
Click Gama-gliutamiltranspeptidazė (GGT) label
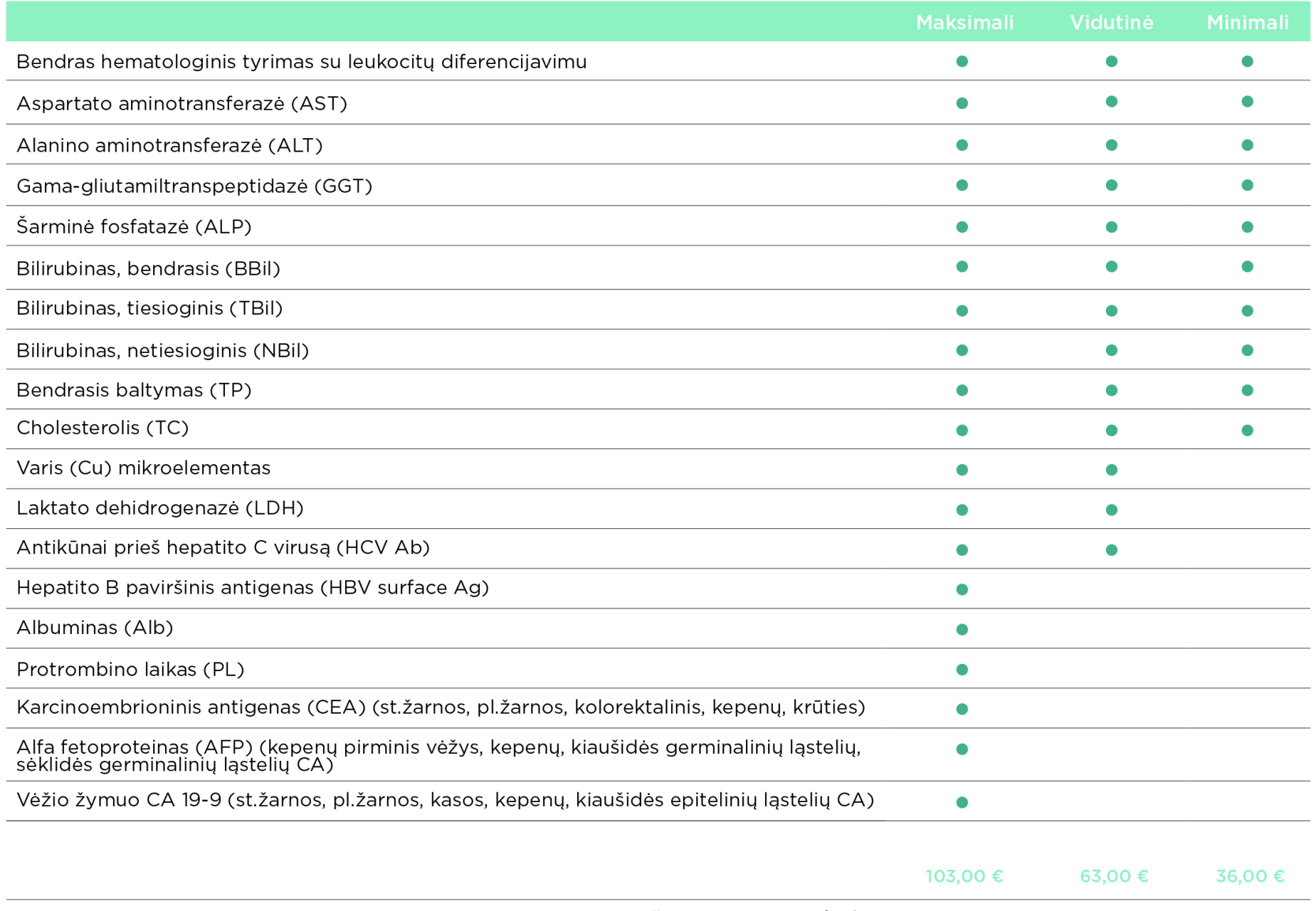click(x=194, y=186)
